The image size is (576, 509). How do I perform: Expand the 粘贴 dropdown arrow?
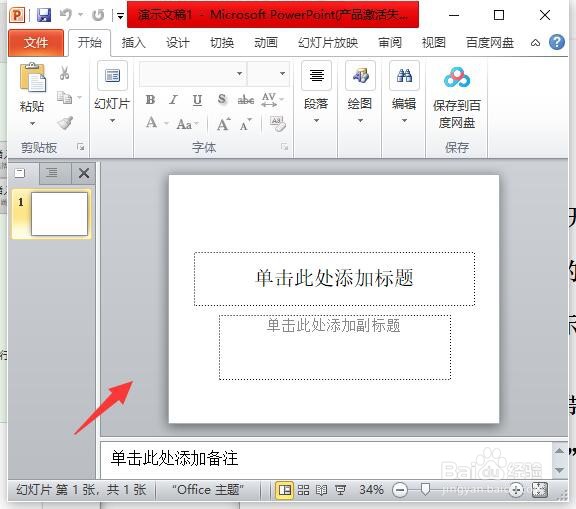point(32,124)
